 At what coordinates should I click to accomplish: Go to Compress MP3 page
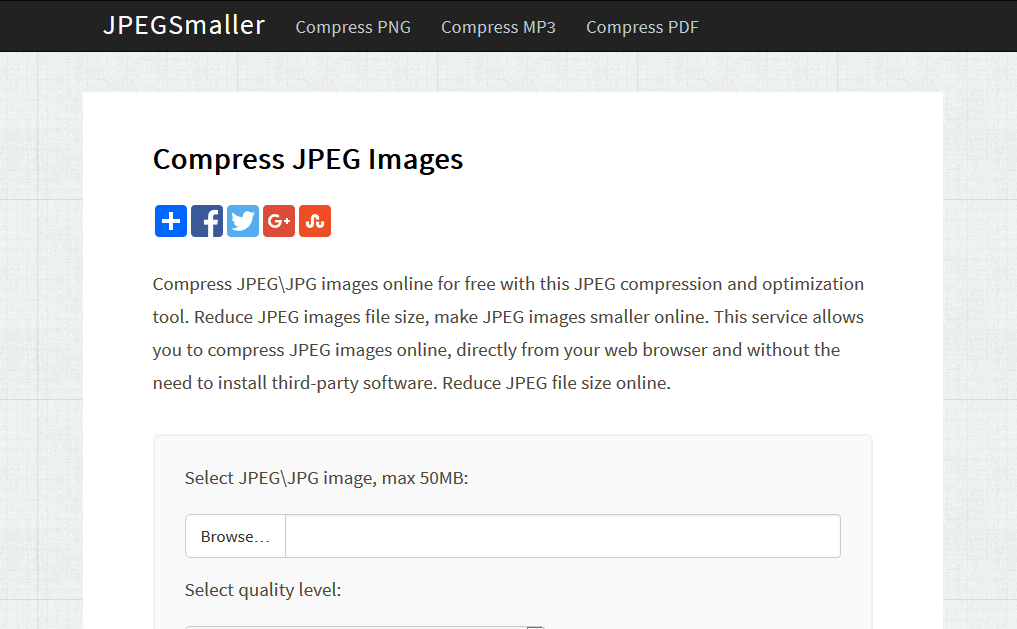click(498, 27)
